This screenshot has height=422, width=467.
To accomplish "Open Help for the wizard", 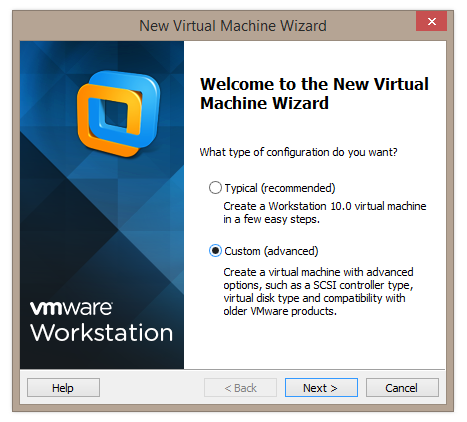I will click(63, 388).
